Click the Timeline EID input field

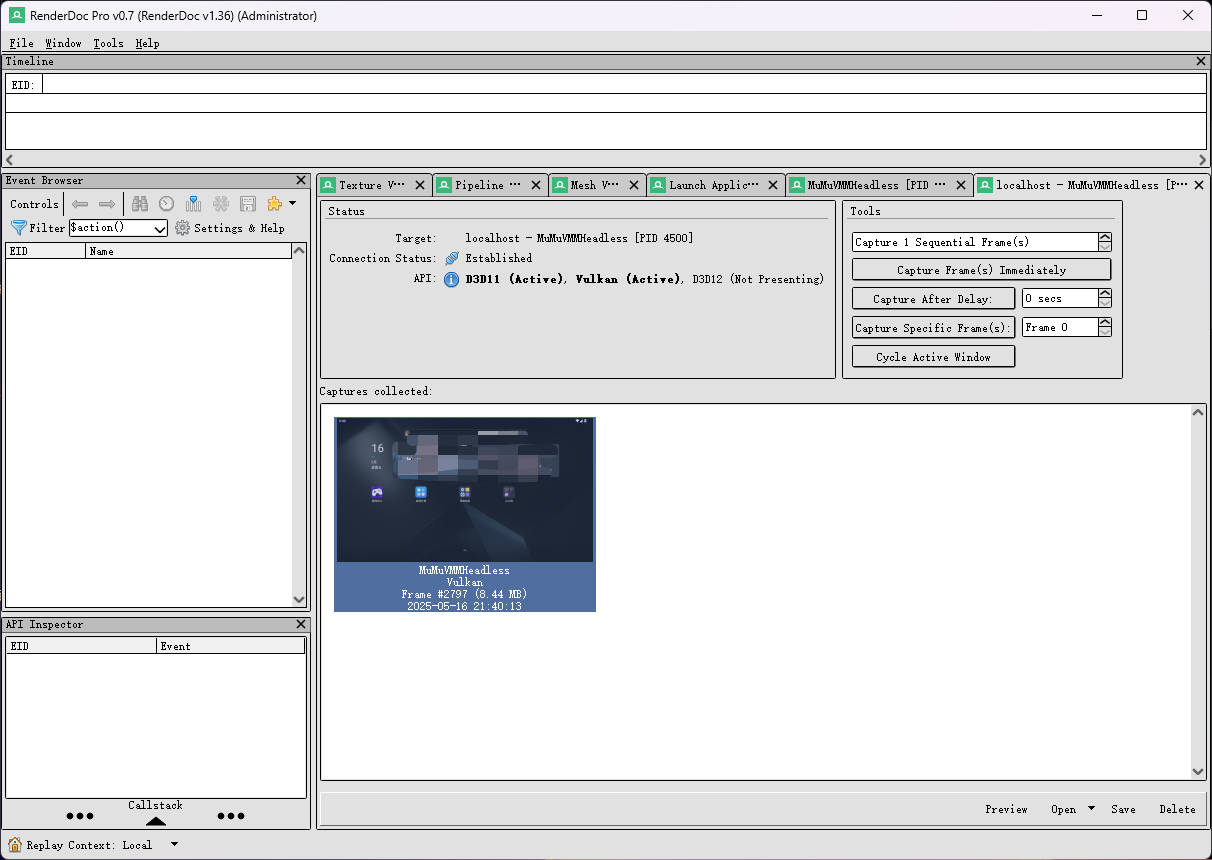point(624,84)
